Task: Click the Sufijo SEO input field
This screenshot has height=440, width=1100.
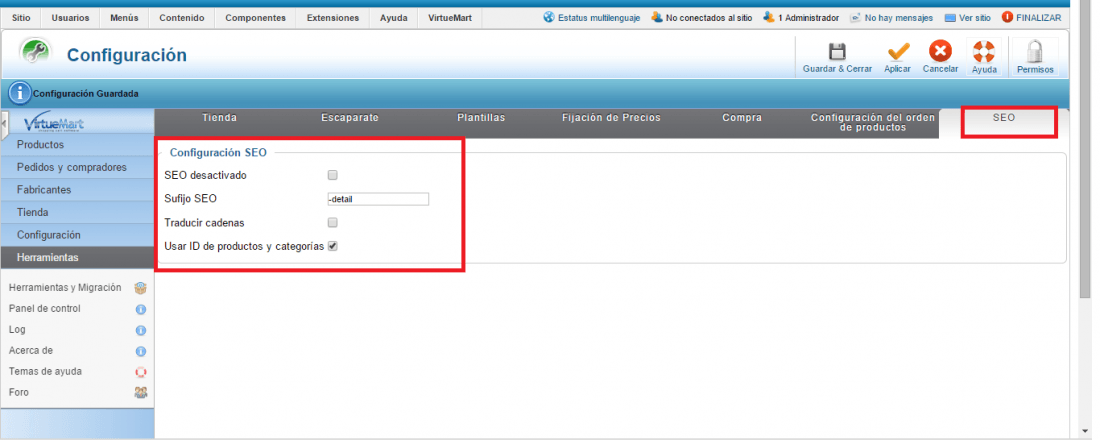Action: tap(378, 199)
